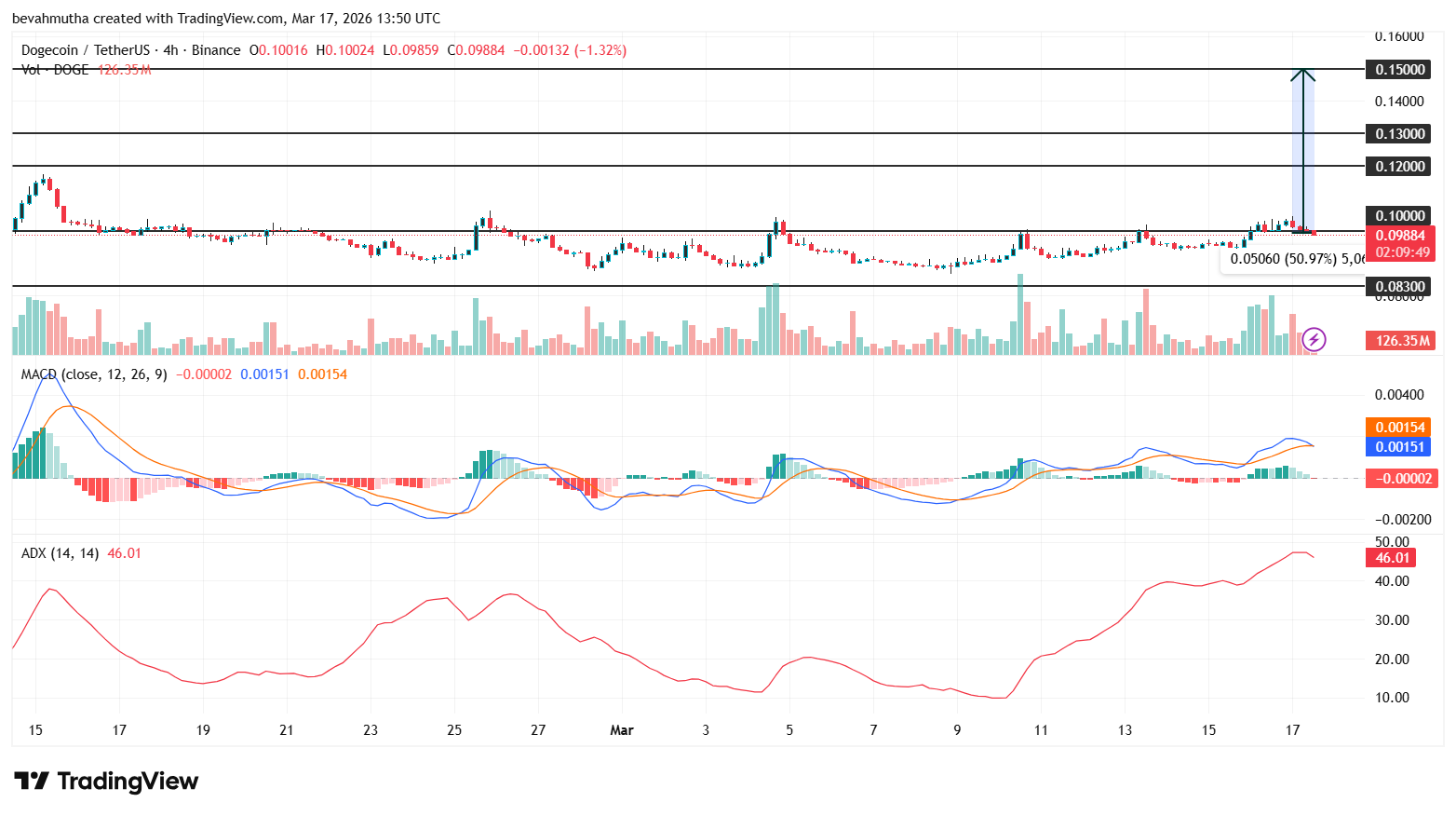
Task: Click the Vol · DOGE volume legend label
Action: point(53,69)
